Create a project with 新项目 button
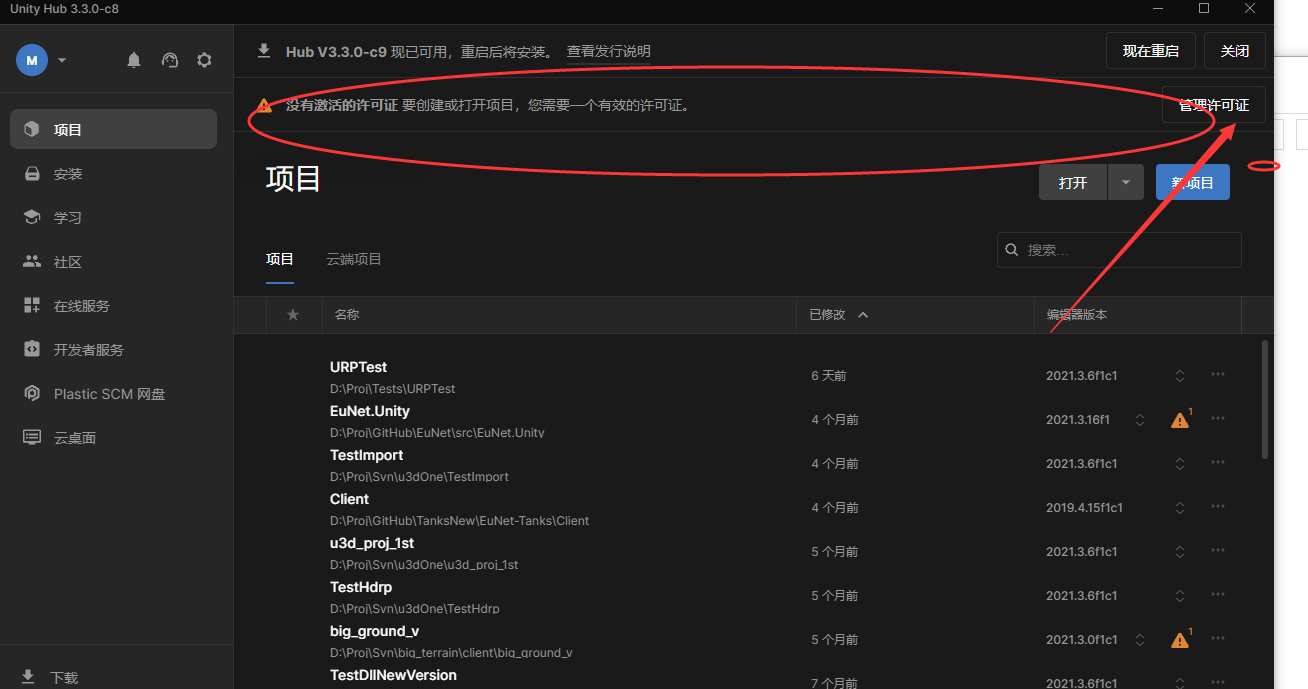This screenshot has width=1308, height=689. pos(1193,183)
